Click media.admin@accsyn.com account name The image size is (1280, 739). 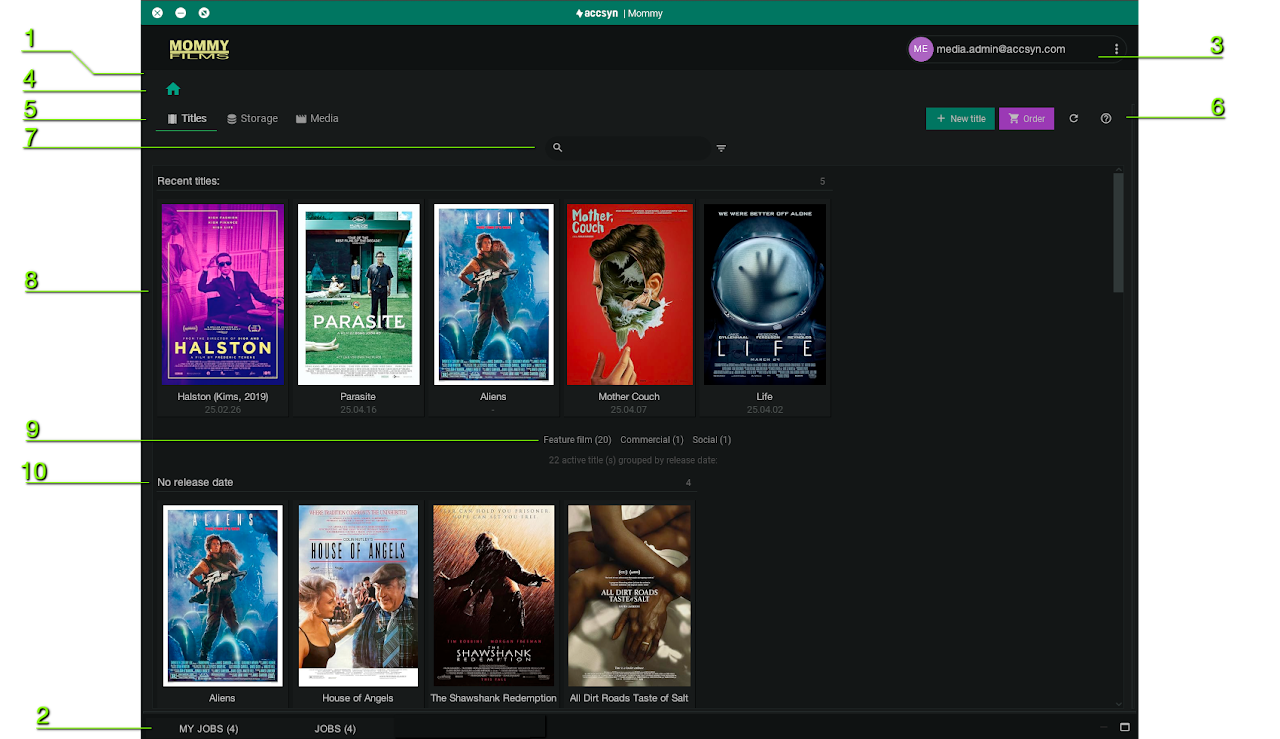[1001, 49]
